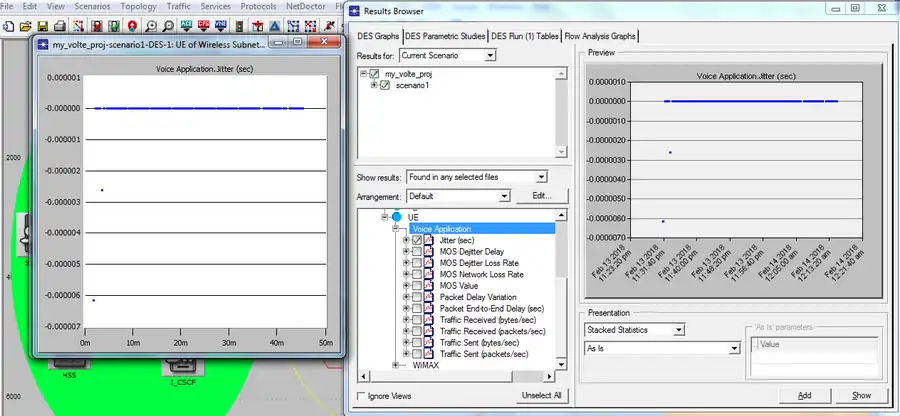Screen dimensions: 900x416
Task: Click the traffic light toolbar icon
Action: (x=239, y=26)
